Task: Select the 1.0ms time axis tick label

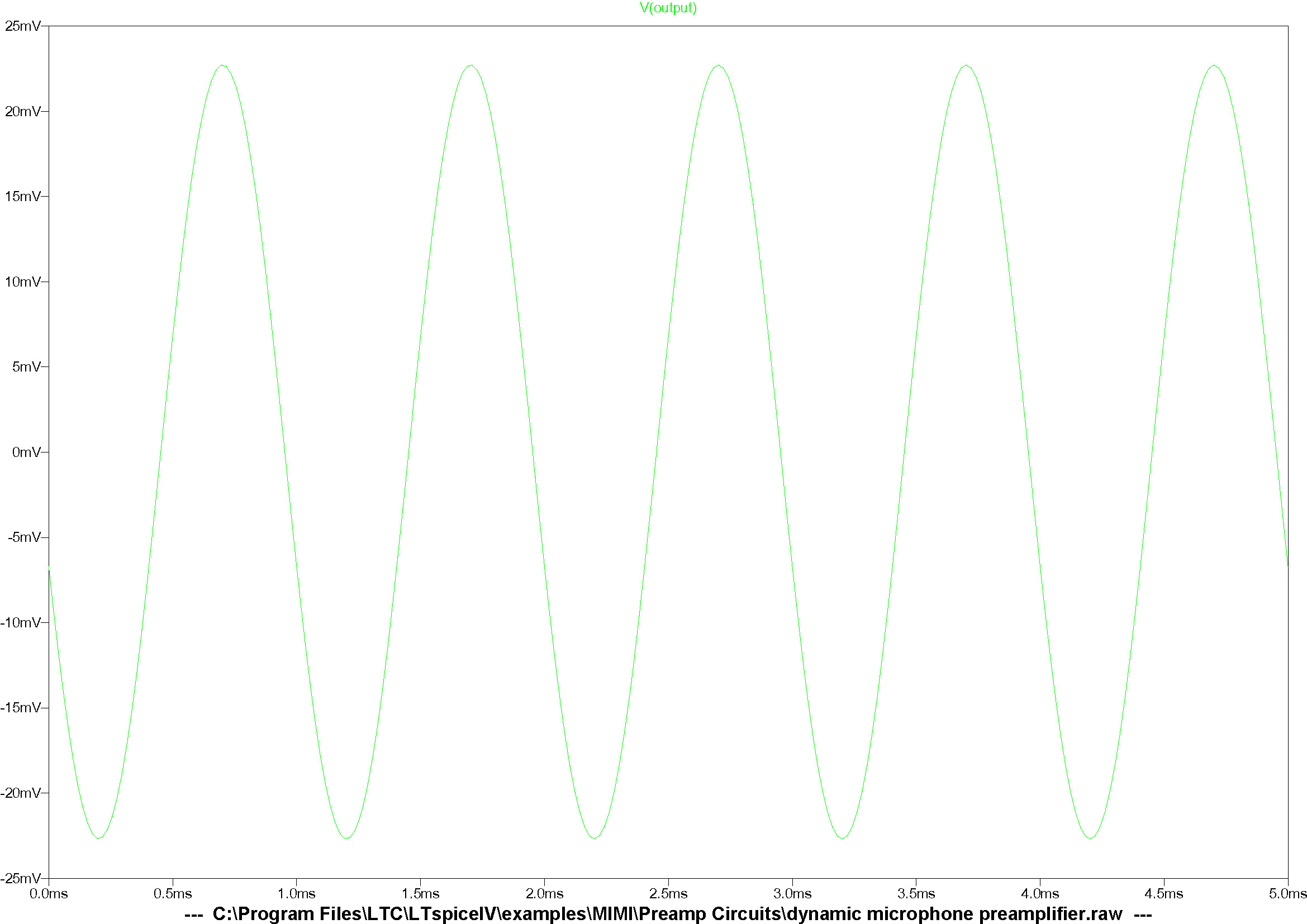Action: pos(297,894)
